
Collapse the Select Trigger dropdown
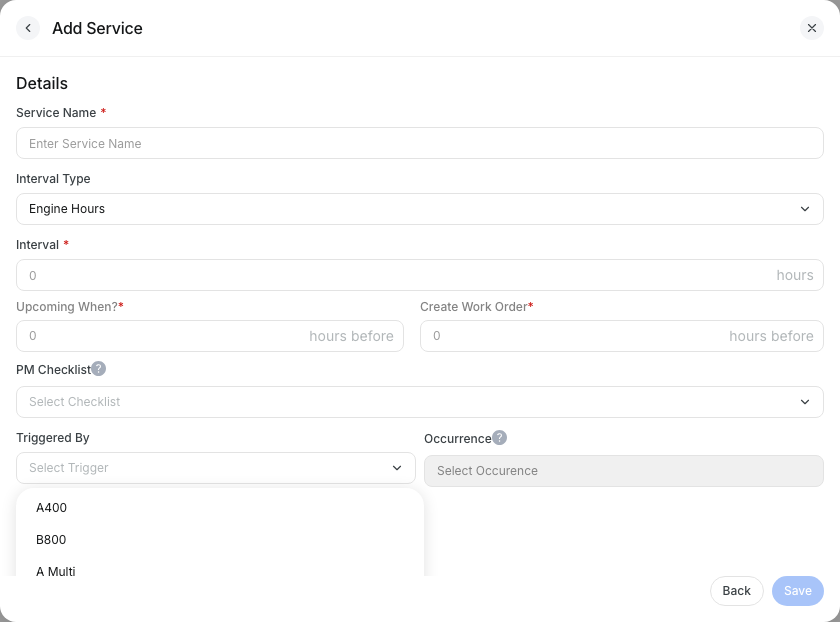(215, 468)
